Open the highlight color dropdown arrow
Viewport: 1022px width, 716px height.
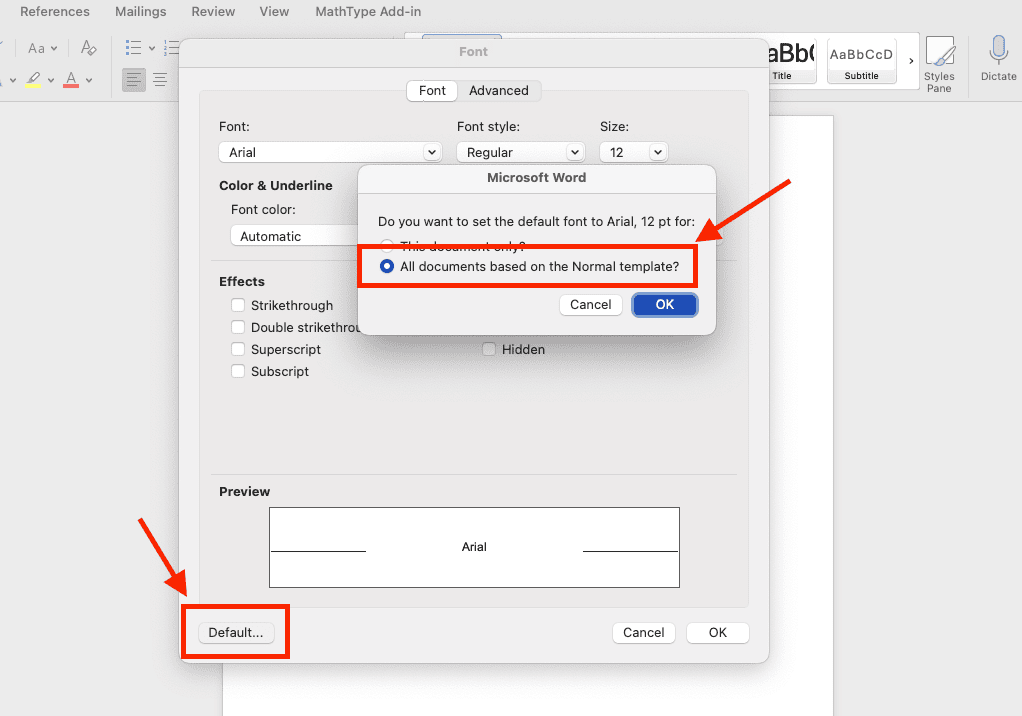click(x=51, y=80)
